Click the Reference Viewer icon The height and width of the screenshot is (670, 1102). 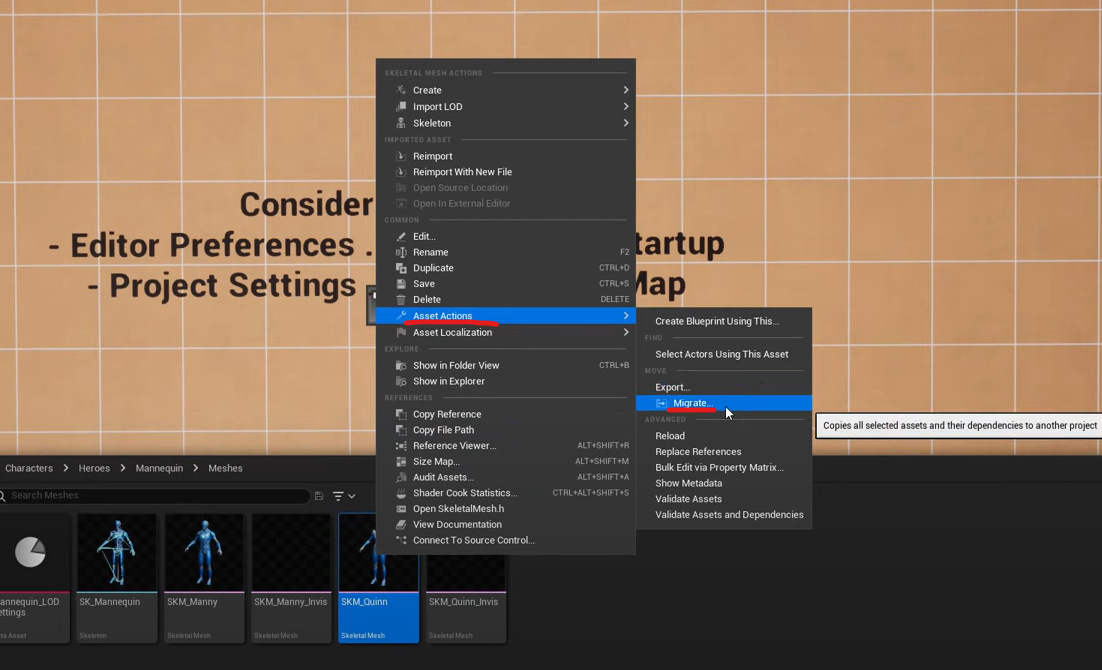(401, 446)
